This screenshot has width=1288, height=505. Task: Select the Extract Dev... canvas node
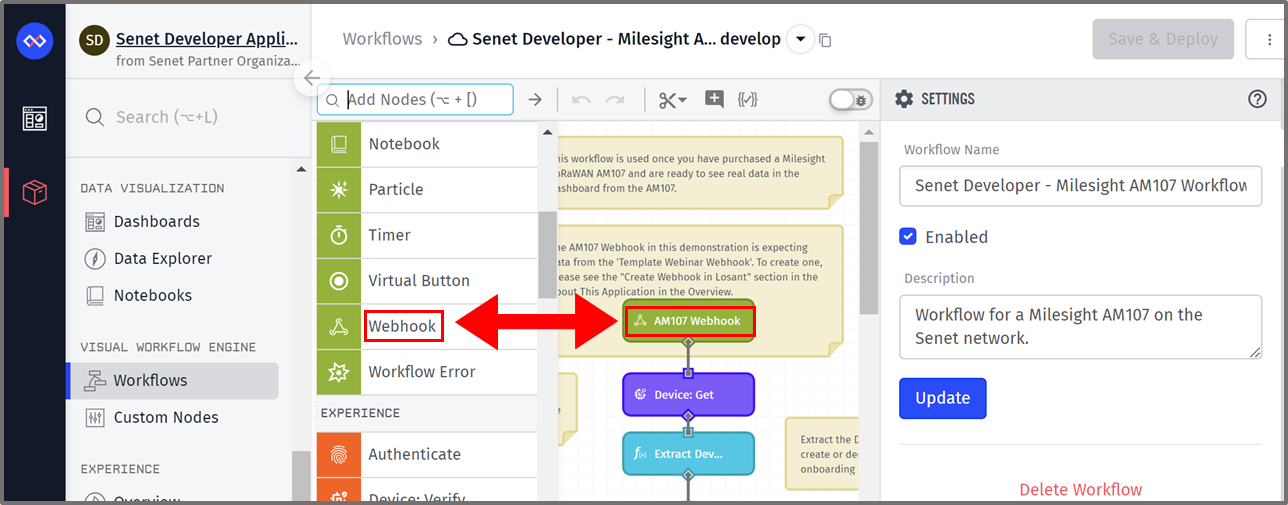pos(689,454)
